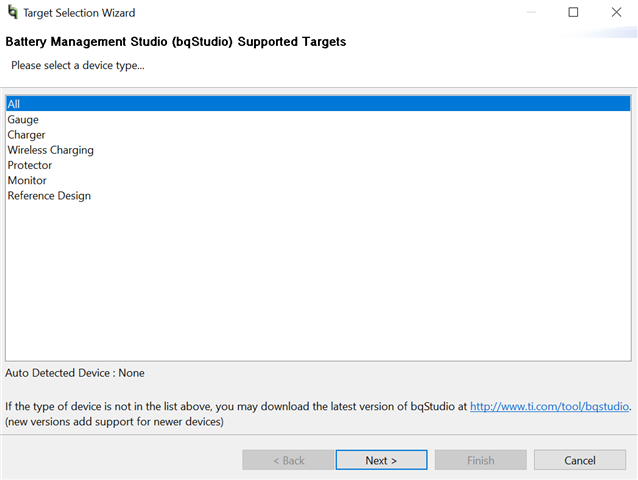The image size is (638, 480).
Task: Maximize the Target Selection Wizard window
Action: click(x=573, y=13)
